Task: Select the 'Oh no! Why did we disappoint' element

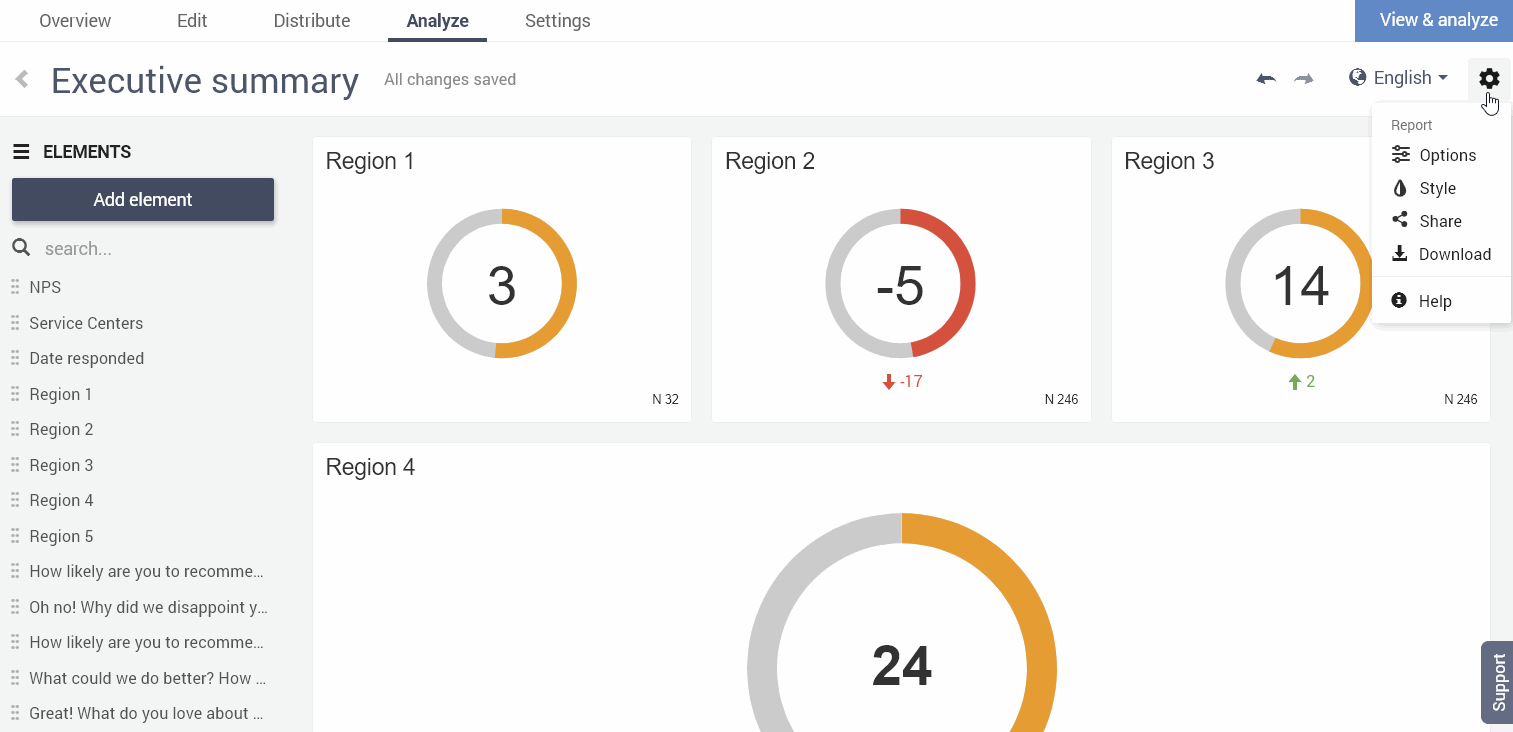Action: point(148,607)
